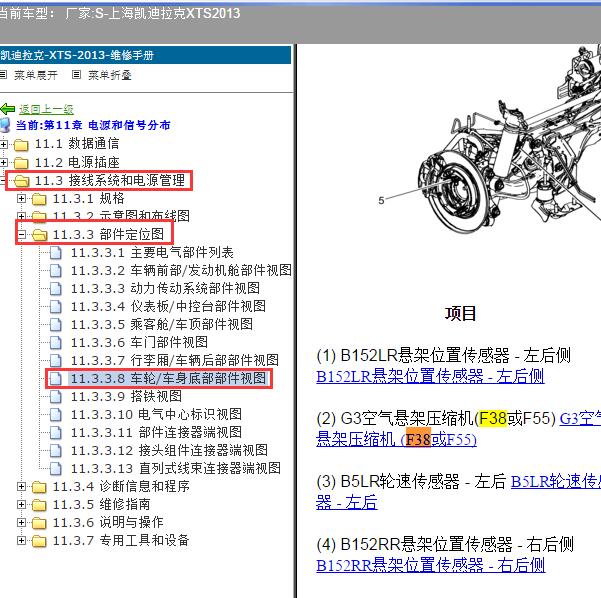Click page icon of 11.3.3.8 车轮/车身底部
Screen dimensions: 601x598
(x=56, y=379)
